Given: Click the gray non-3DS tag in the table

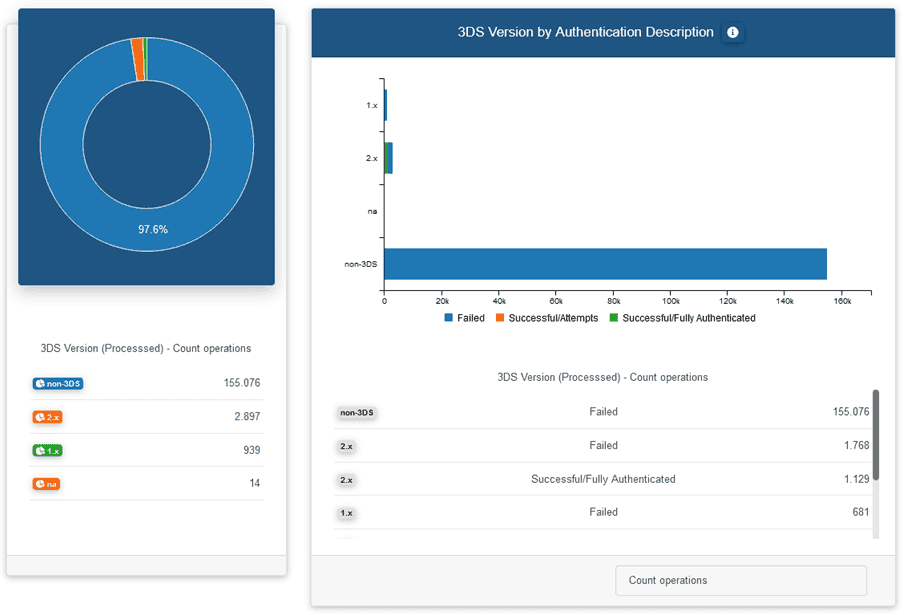Looking at the screenshot, I should [357, 412].
